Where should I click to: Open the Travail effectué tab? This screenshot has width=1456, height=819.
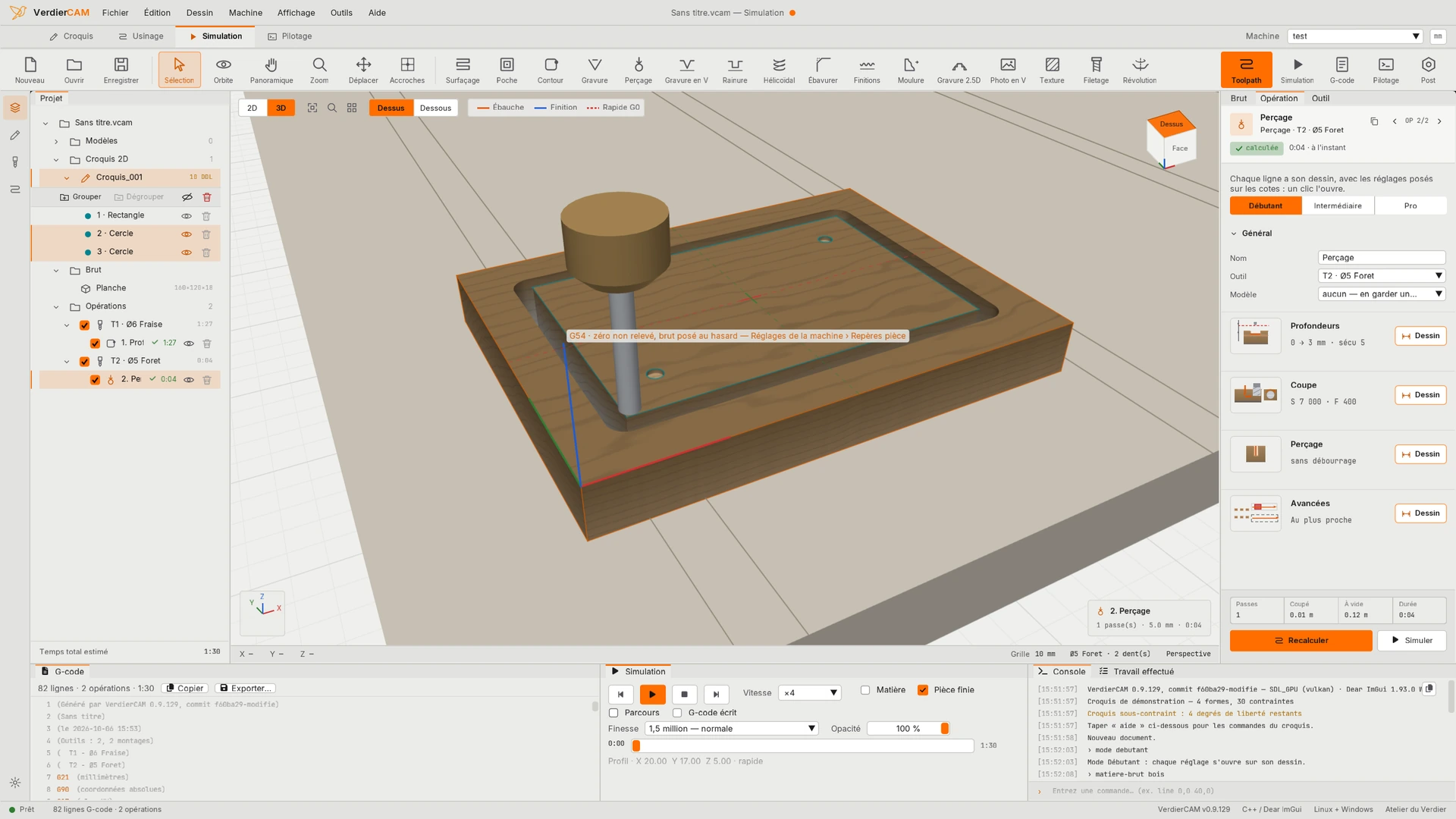coord(1136,672)
